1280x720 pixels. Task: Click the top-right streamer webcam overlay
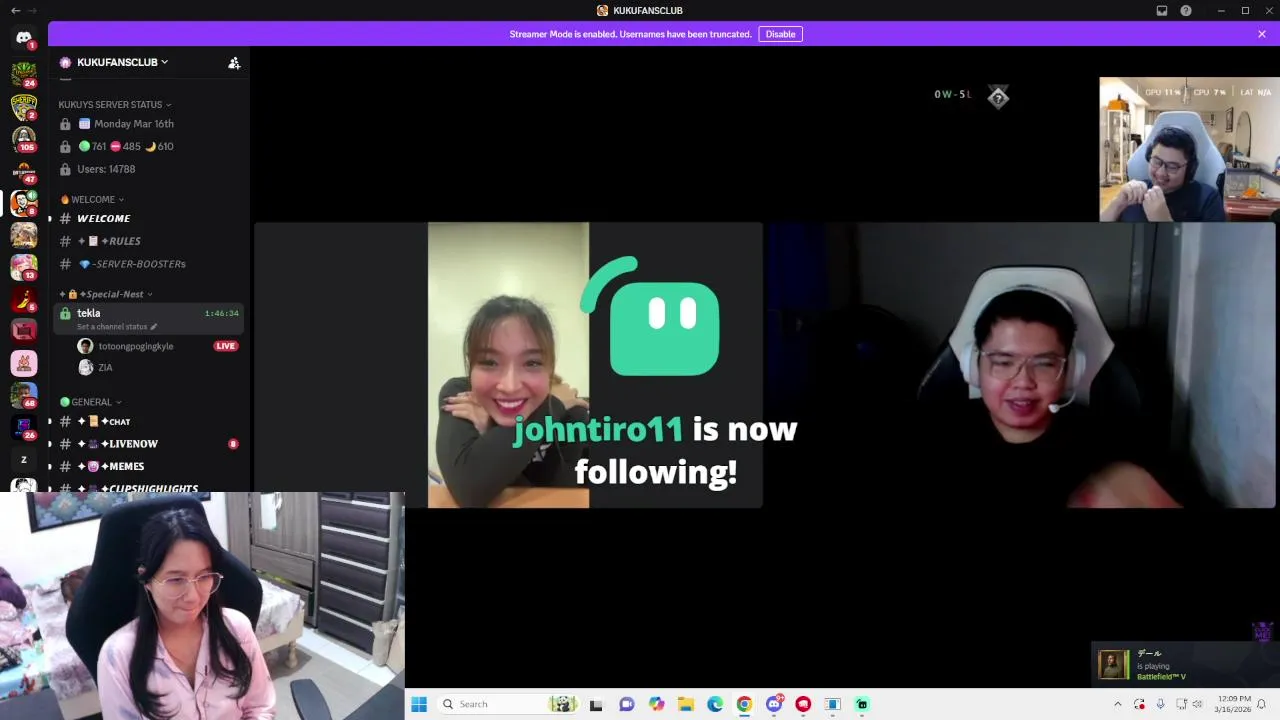click(x=1189, y=149)
